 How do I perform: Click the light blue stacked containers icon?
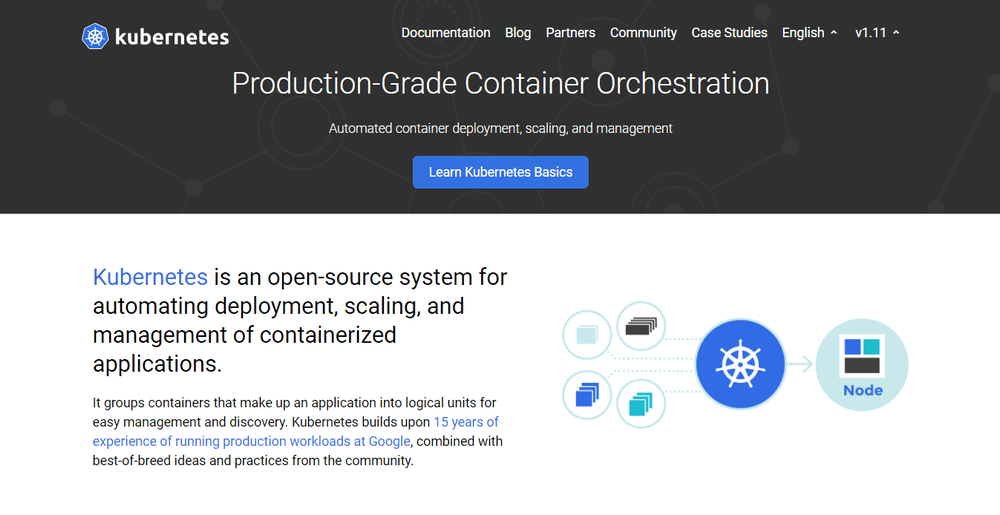coord(587,334)
